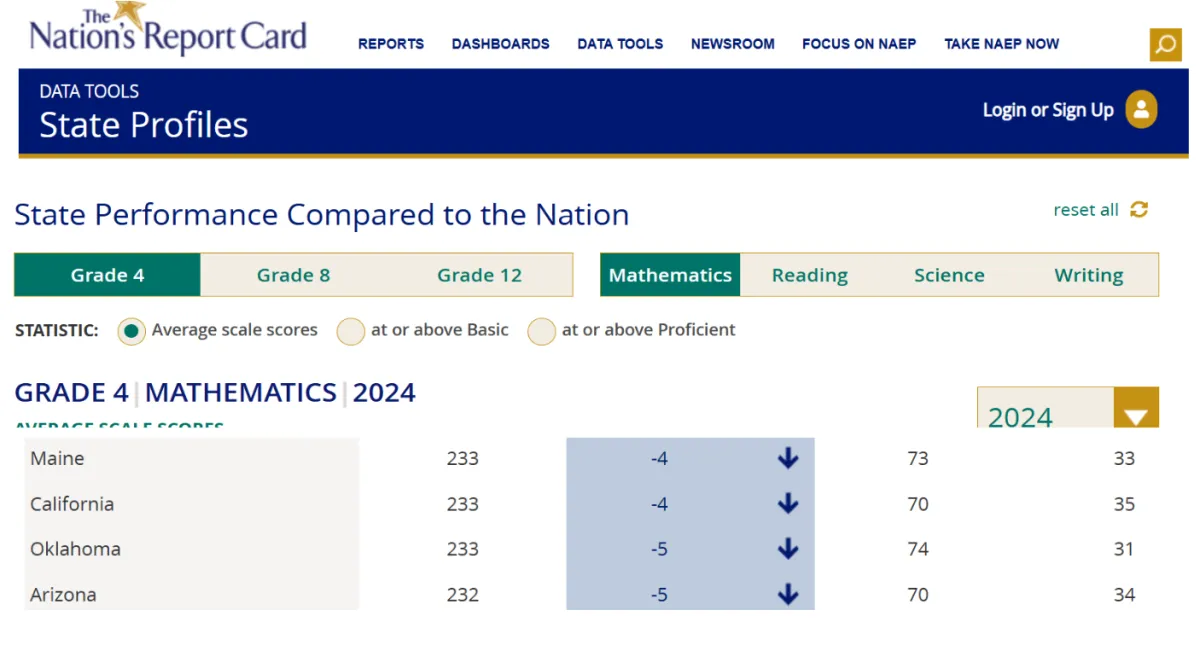This screenshot has width=1200, height=645.
Task: Expand the 2024 year dropdown arrow
Action: click(1136, 408)
